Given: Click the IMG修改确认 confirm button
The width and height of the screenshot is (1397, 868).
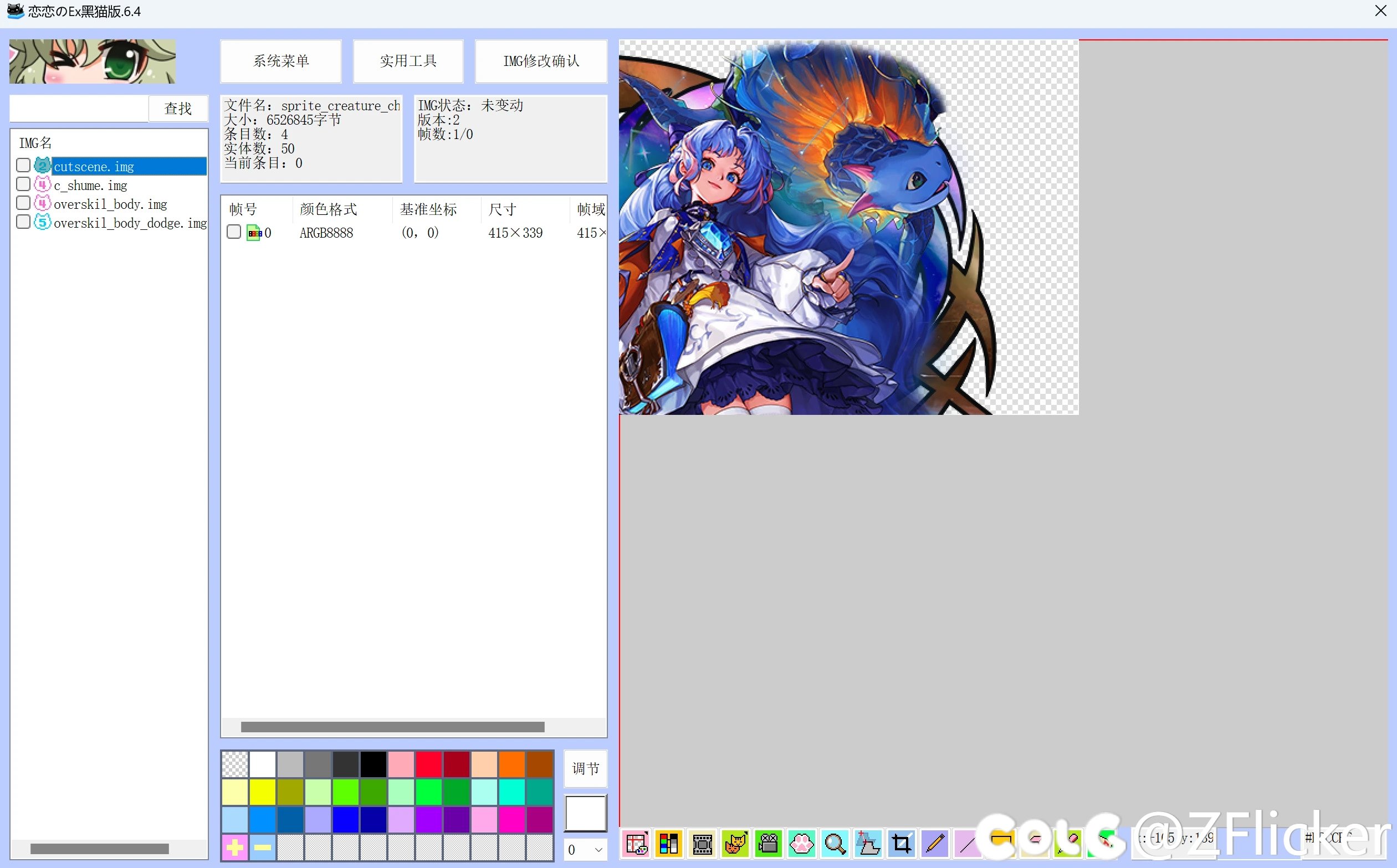Looking at the screenshot, I should [x=541, y=61].
